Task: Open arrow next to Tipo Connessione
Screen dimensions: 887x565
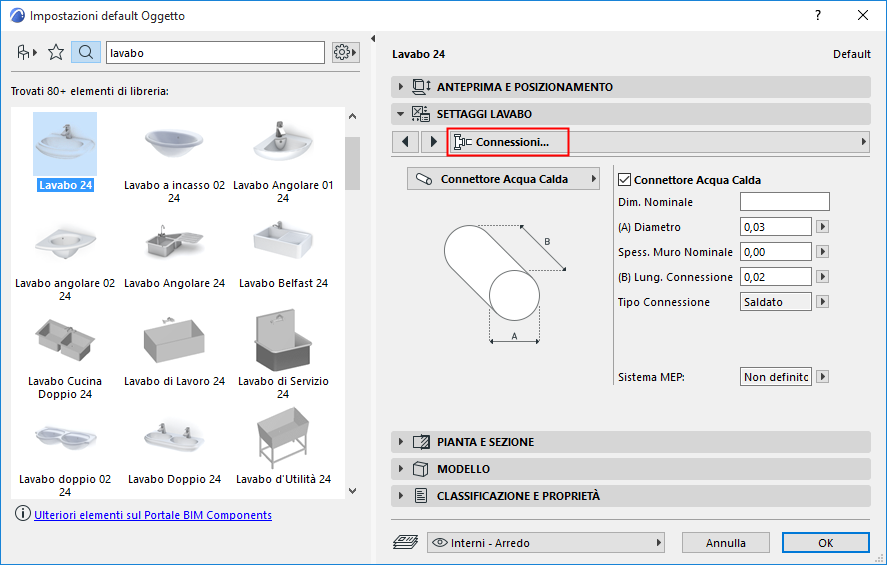Action: click(823, 301)
